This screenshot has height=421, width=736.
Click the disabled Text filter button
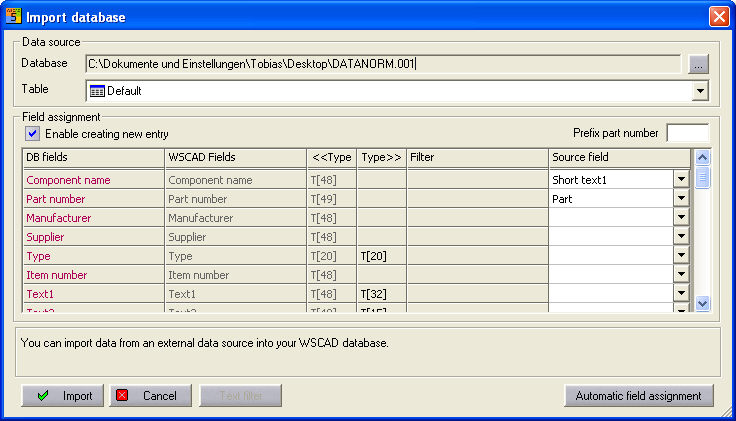pos(240,396)
